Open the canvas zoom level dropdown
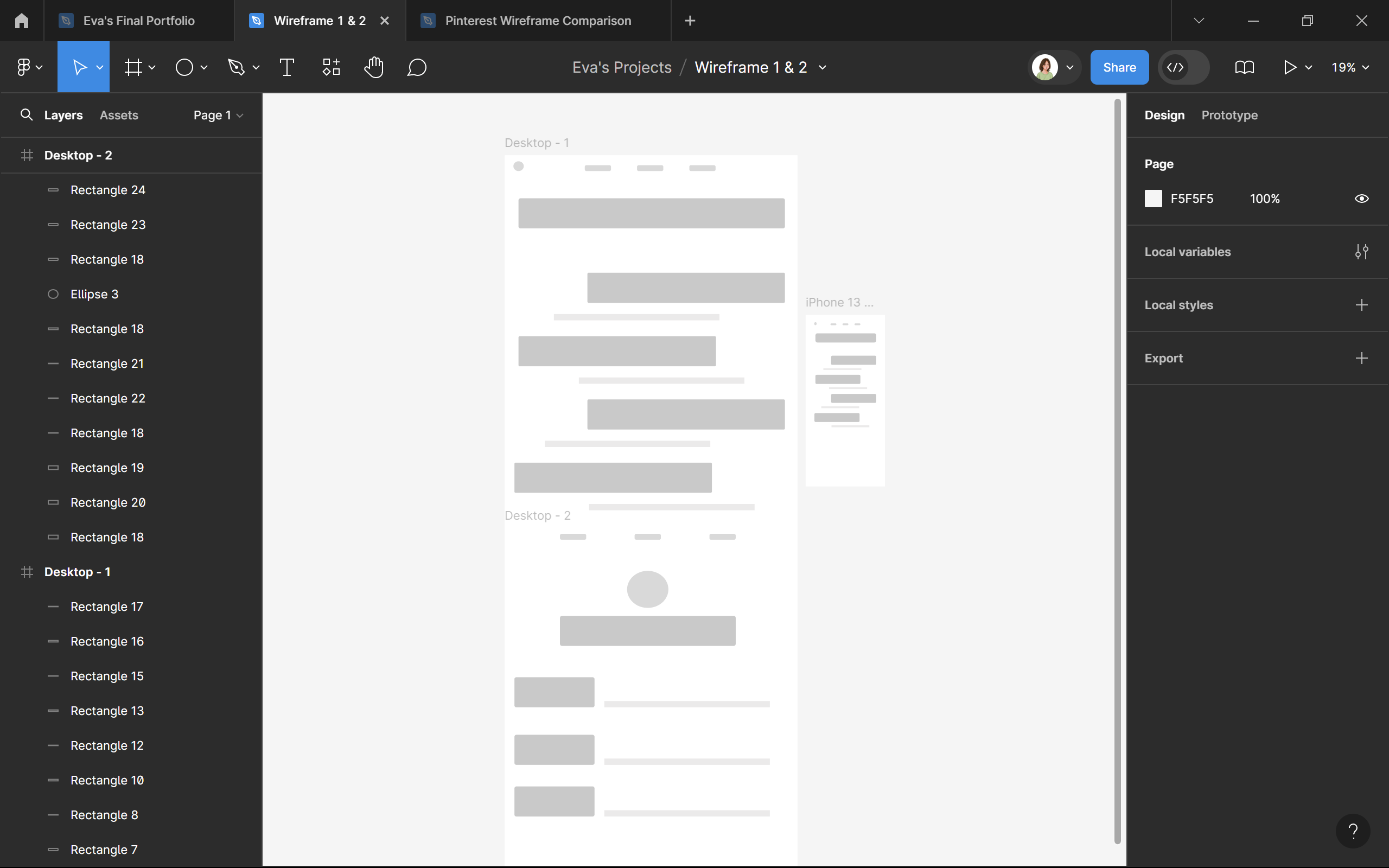1389x868 pixels. tap(1351, 67)
